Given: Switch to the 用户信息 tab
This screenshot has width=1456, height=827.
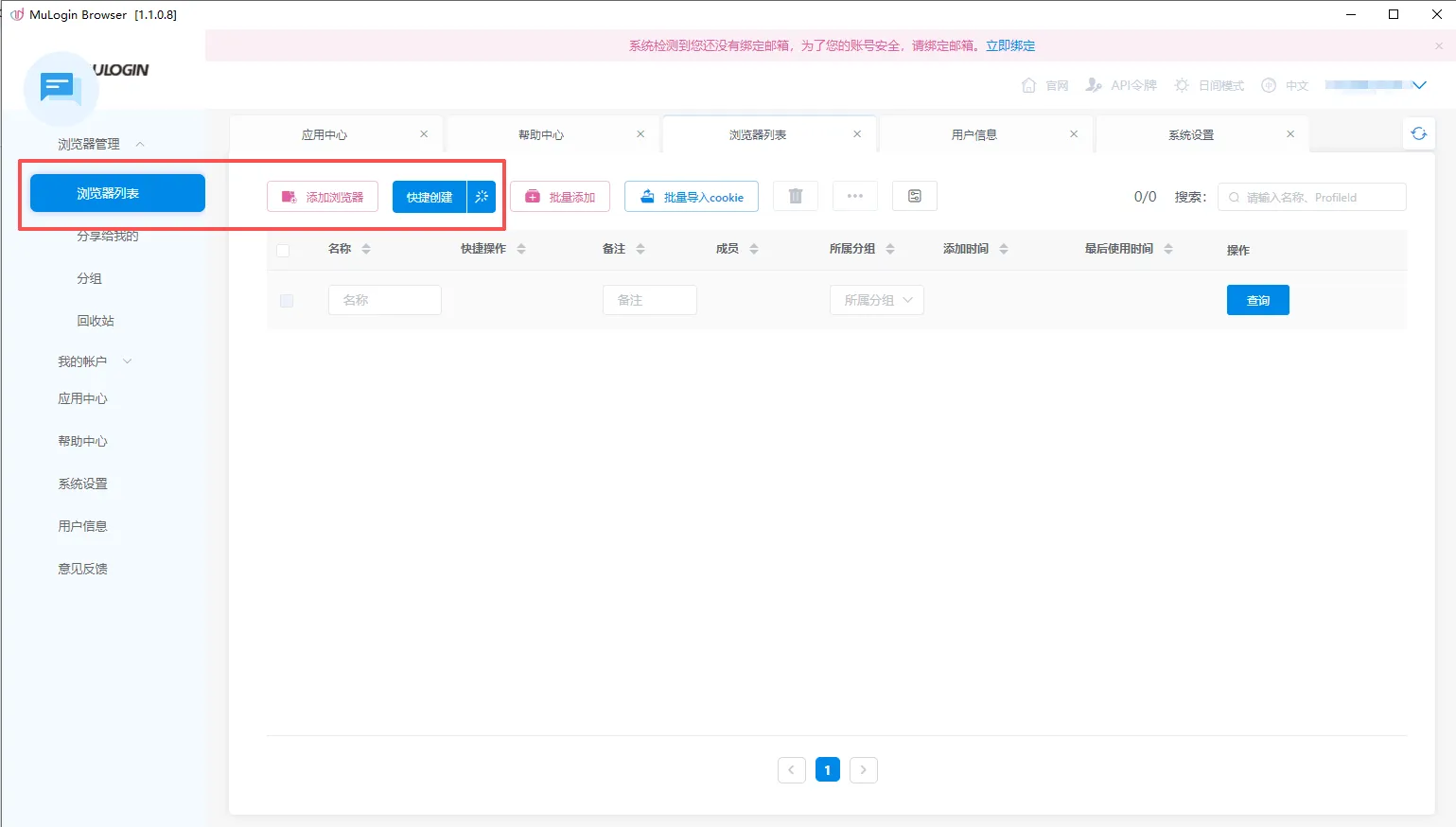Looking at the screenshot, I should (x=974, y=134).
